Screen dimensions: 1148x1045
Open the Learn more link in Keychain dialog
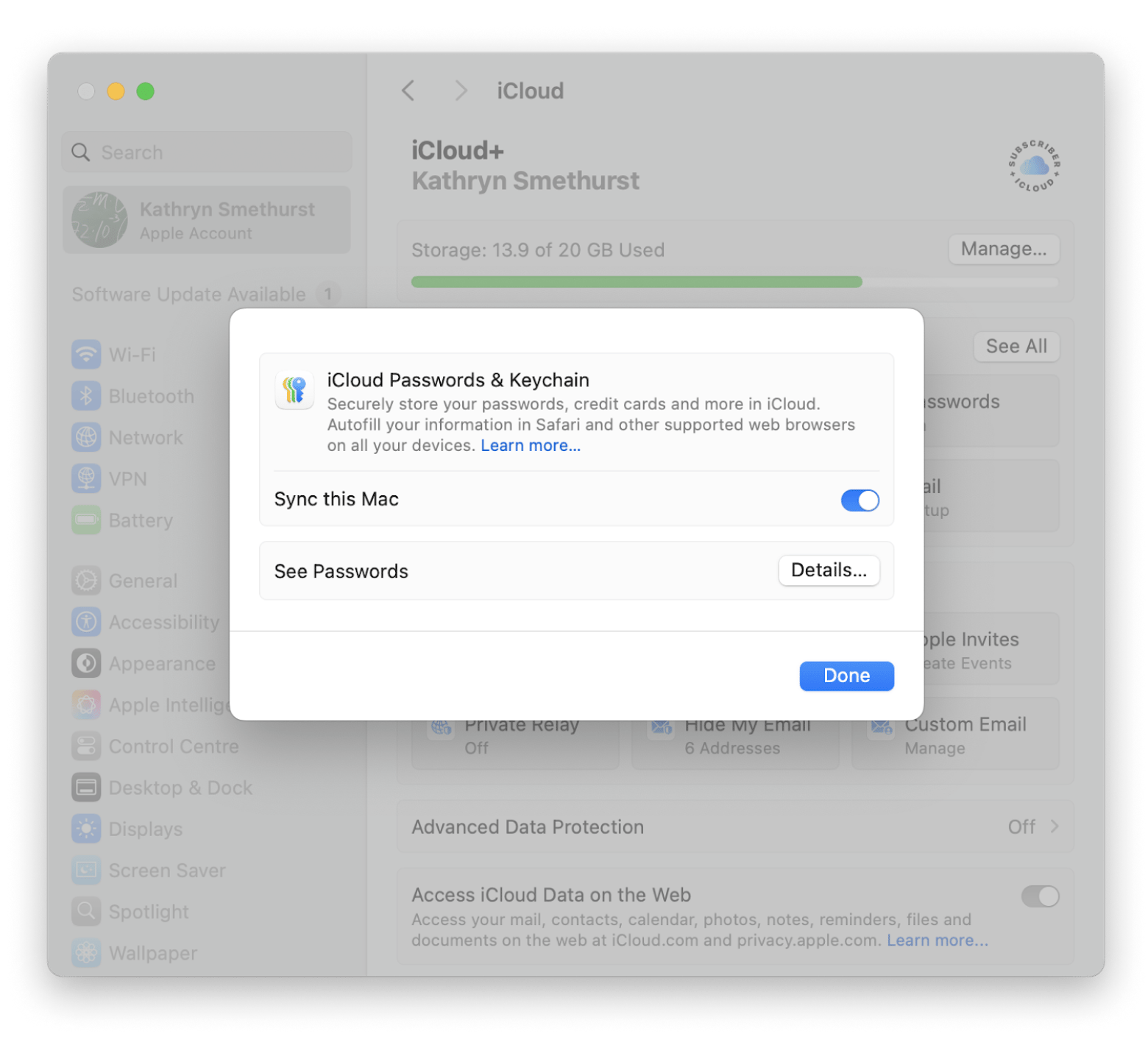coord(530,445)
